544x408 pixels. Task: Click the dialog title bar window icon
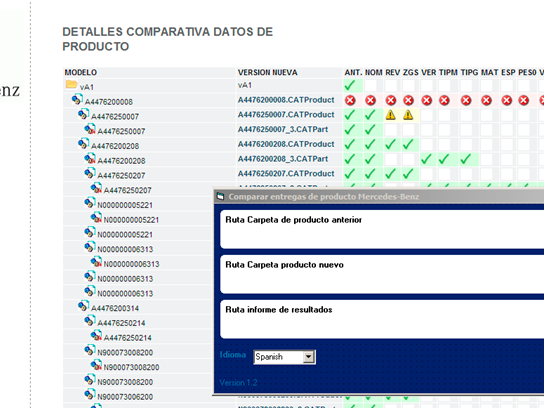(x=220, y=197)
